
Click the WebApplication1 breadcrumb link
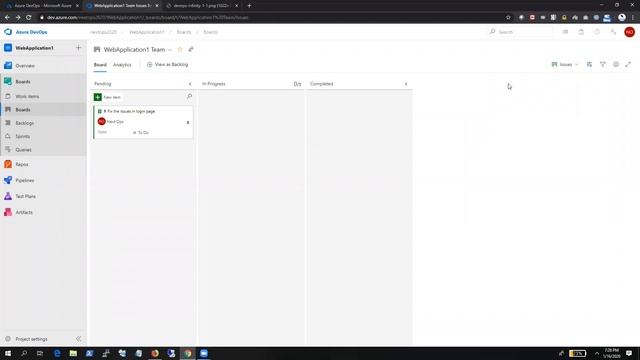(x=147, y=32)
